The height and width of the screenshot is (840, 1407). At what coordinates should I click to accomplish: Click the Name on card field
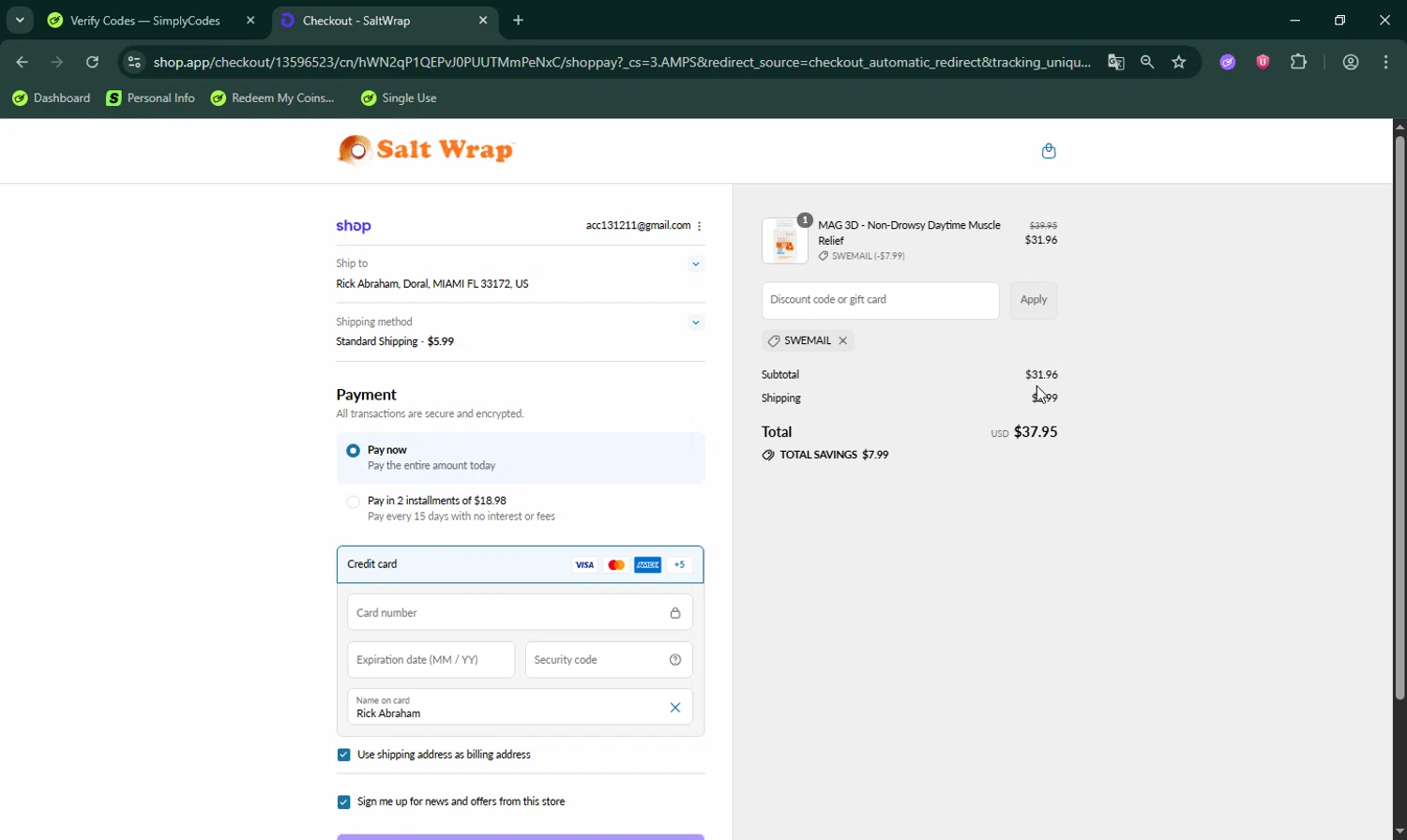click(x=520, y=707)
